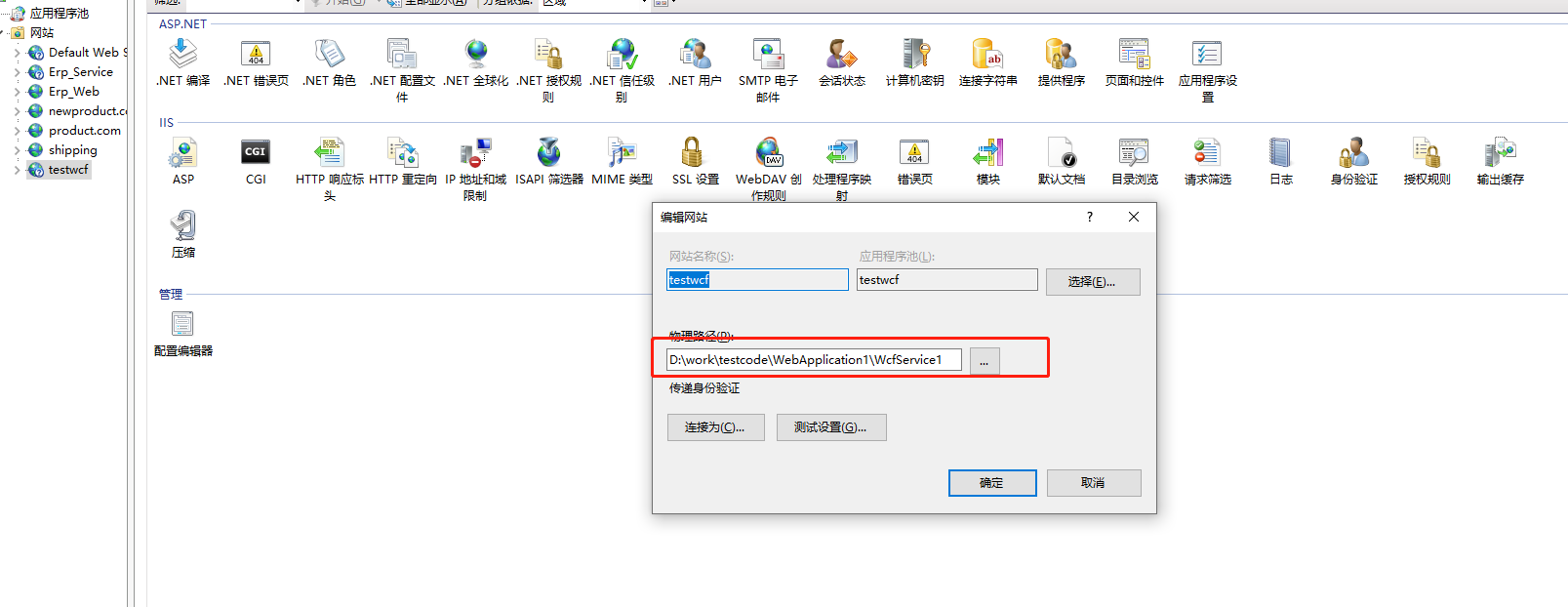Click the physical path input field
Viewport: 1568px width, 607px height.
(x=814, y=360)
